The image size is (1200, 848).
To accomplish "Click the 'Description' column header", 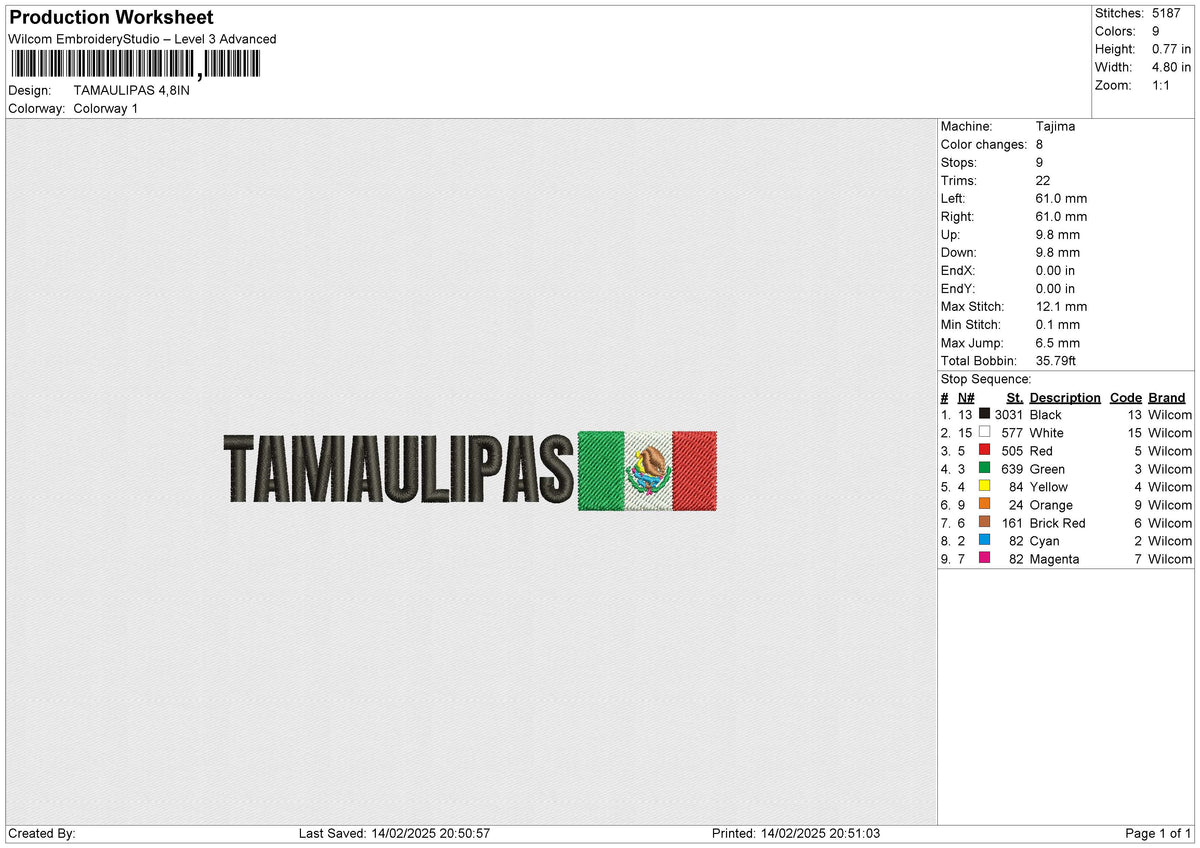I will (1065, 397).
